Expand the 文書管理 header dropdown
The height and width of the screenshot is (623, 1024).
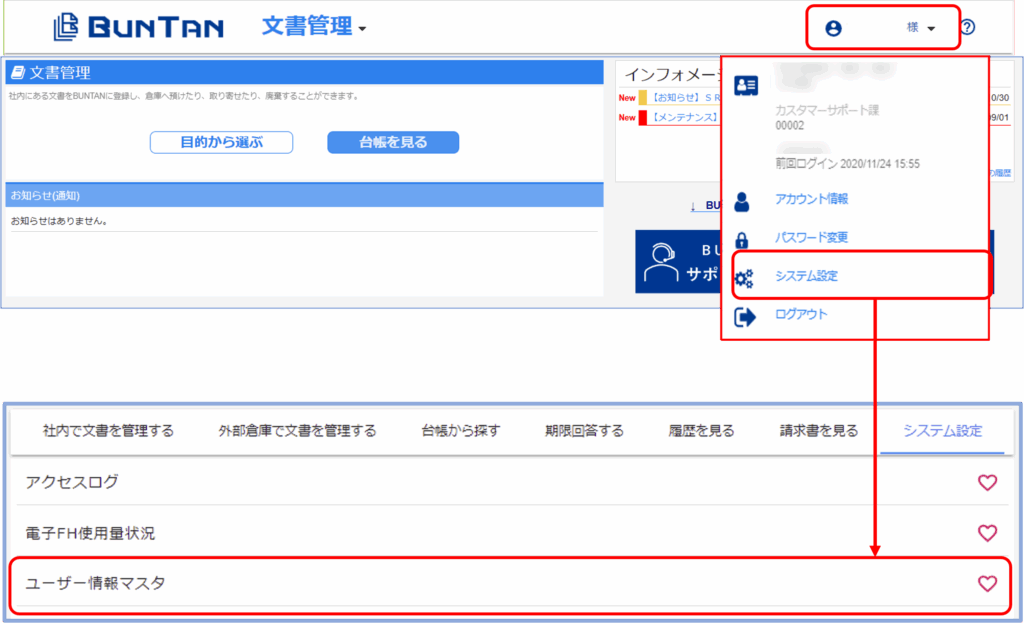pyautogui.click(x=314, y=27)
